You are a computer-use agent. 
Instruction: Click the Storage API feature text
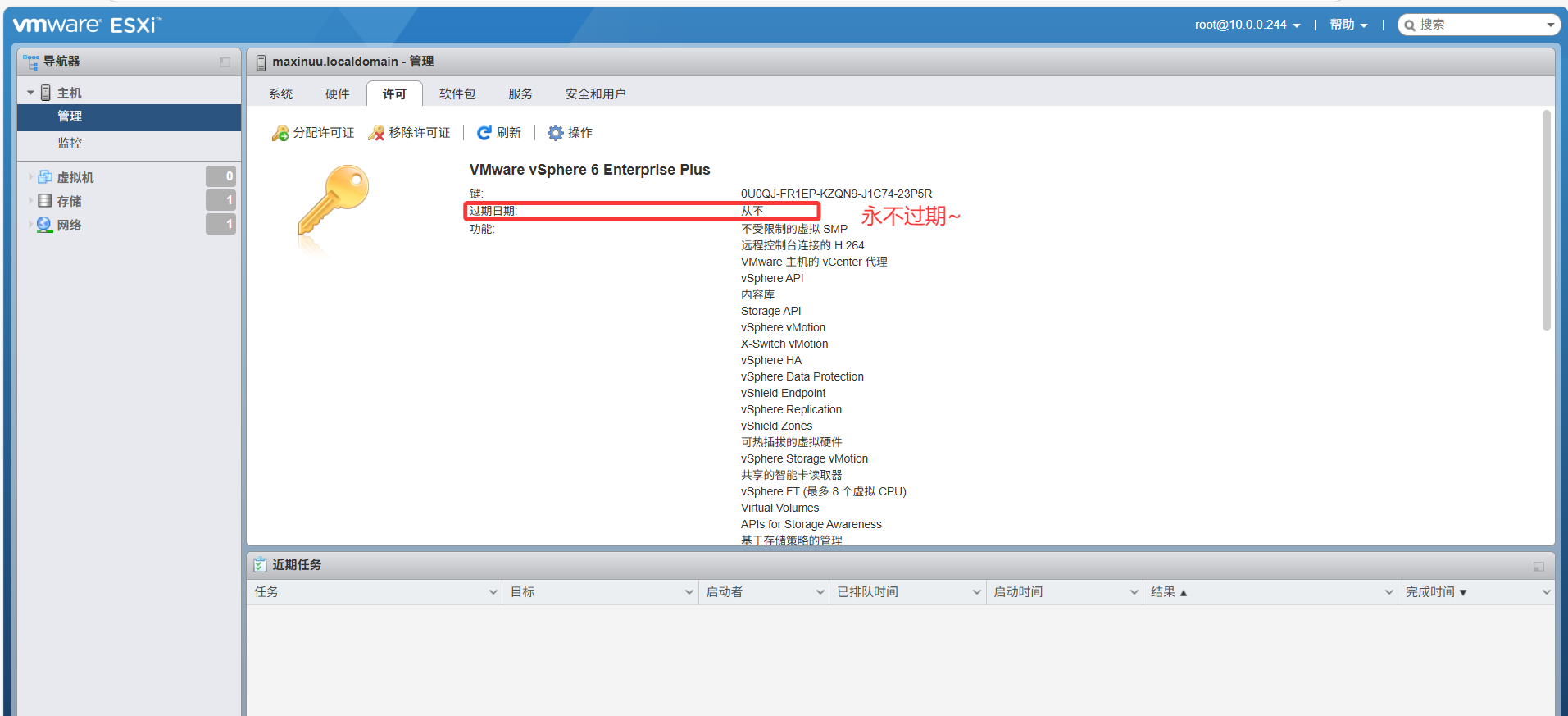tap(770, 312)
